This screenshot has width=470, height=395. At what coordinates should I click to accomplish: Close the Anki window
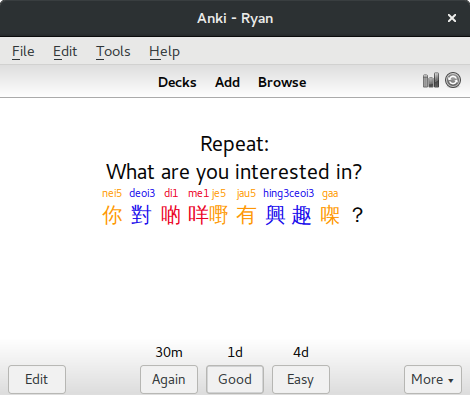pyautogui.click(x=452, y=18)
